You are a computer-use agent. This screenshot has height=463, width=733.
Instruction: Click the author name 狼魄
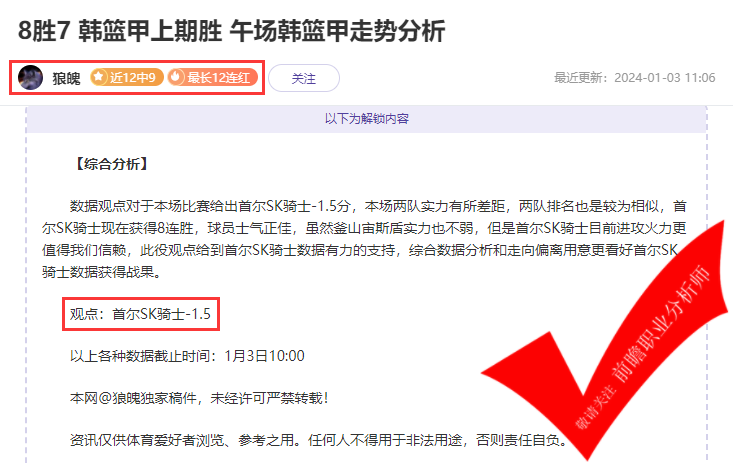(66, 78)
